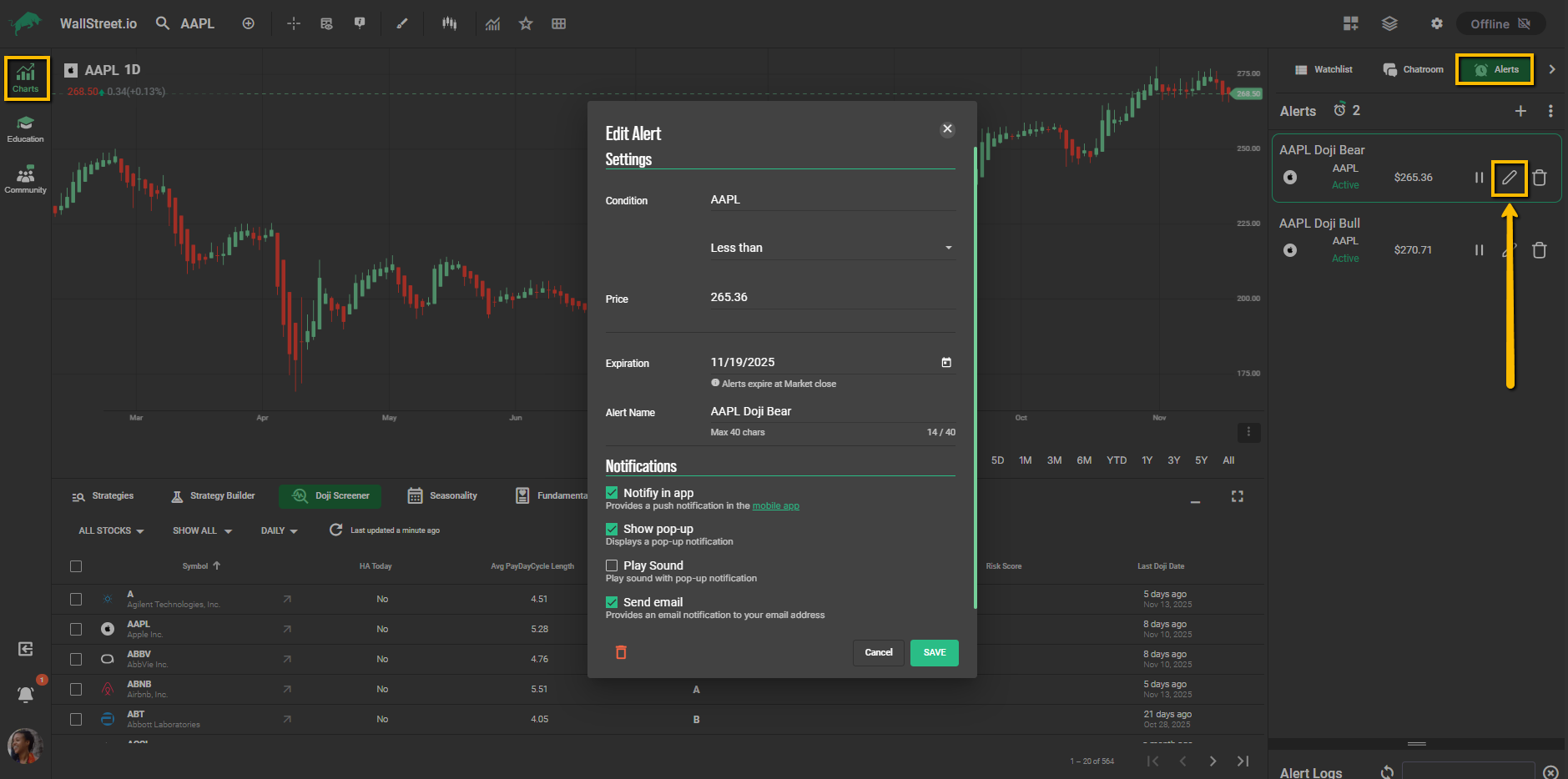Add a new alert with plus icon
The height and width of the screenshot is (779, 1568).
pyautogui.click(x=1520, y=111)
